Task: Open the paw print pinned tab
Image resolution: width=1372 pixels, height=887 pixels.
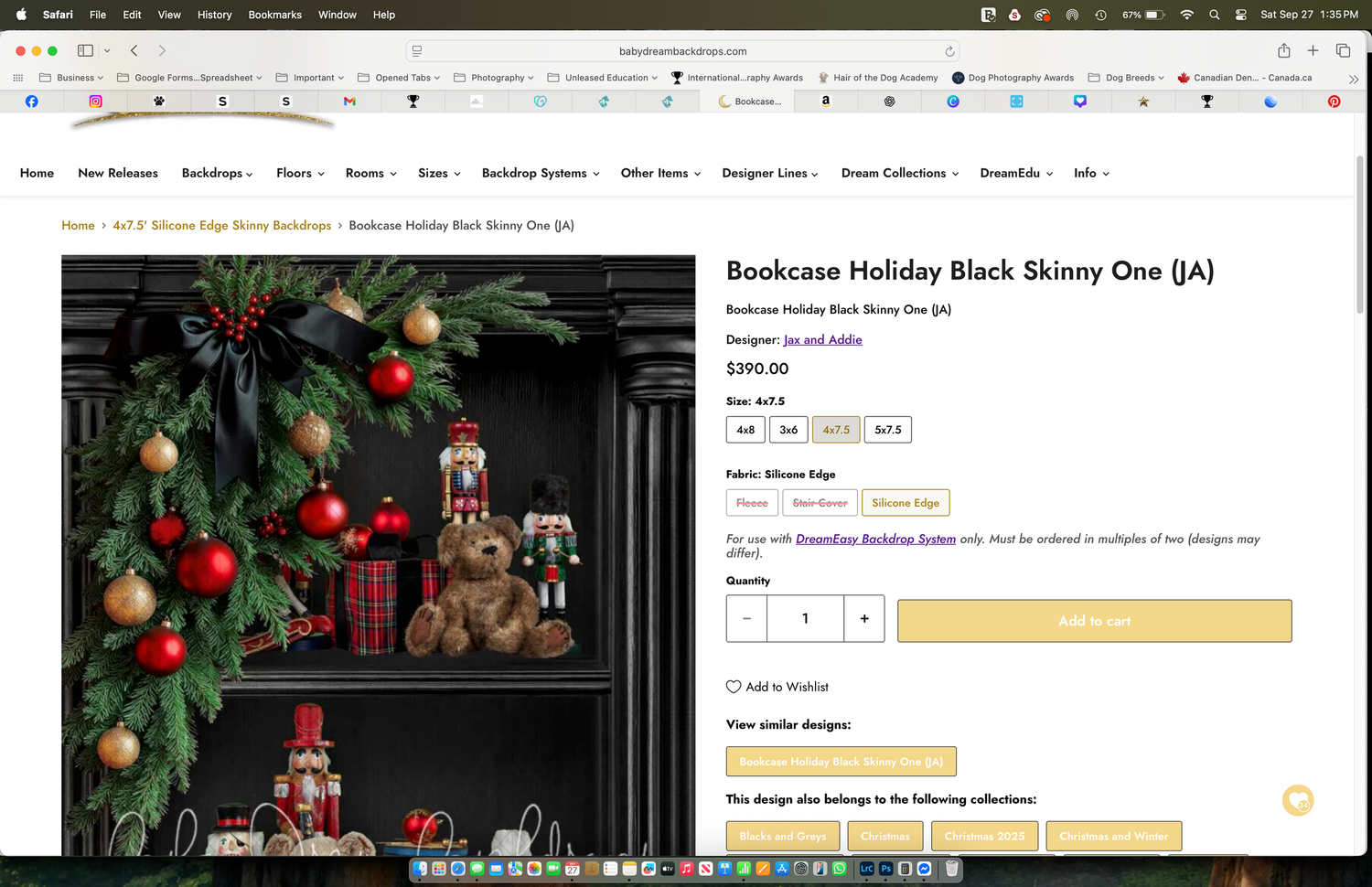Action: [x=159, y=102]
